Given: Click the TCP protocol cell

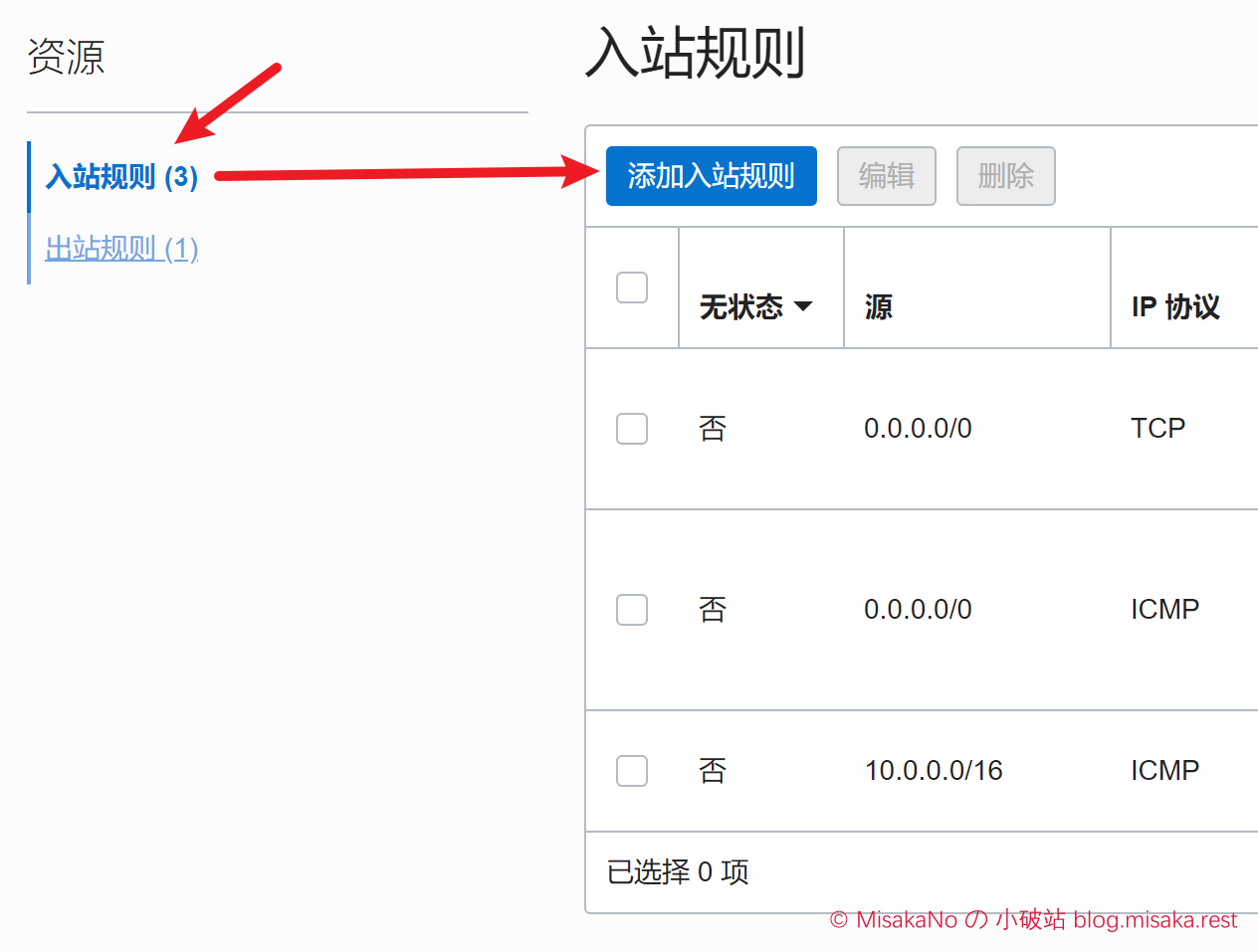Looking at the screenshot, I should point(1157,429).
